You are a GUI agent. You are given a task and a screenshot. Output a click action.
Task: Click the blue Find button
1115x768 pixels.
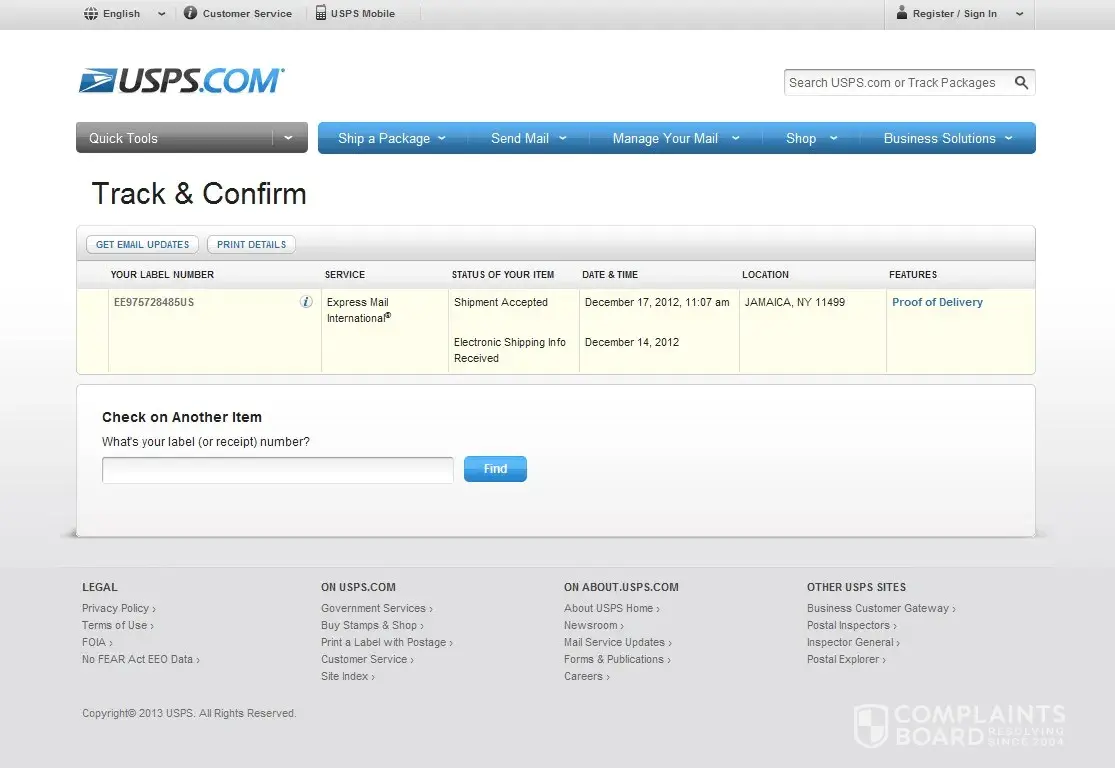(x=495, y=469)
